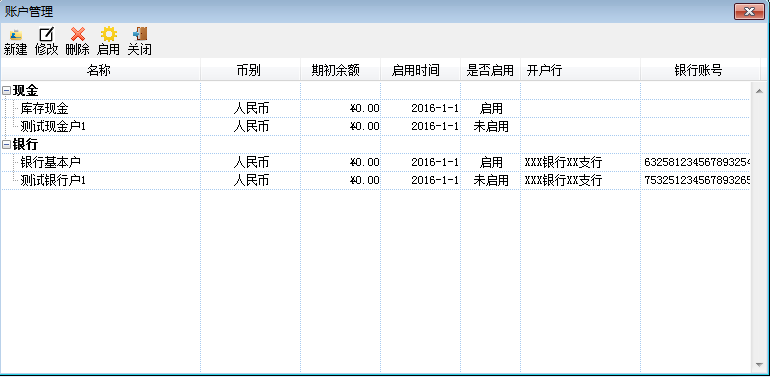Click the 期初余额 column header
The width and height of the screenshot is (770, 377).
(x=340, y=71)
